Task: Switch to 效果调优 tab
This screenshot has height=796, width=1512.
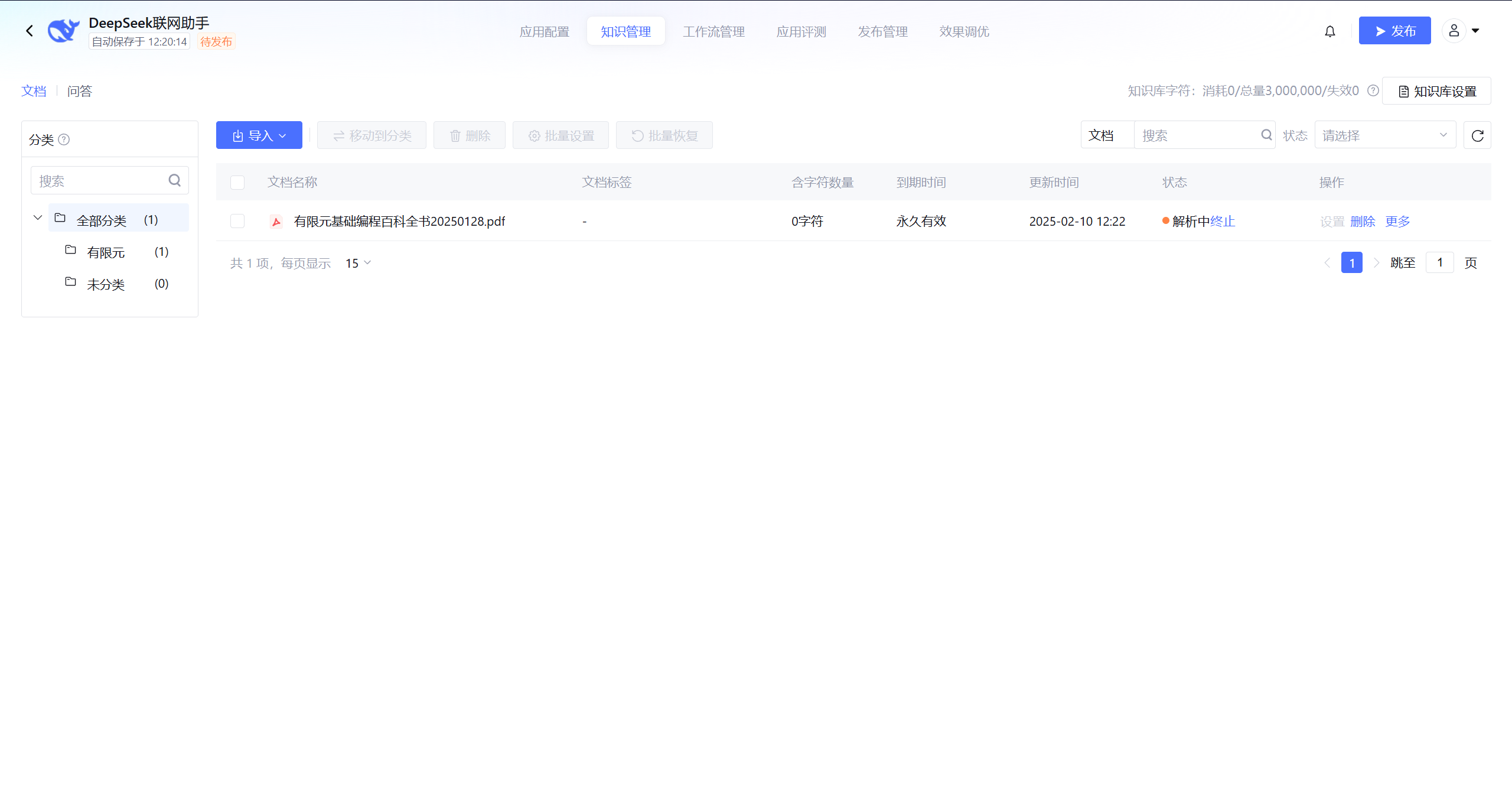Action: click(964, 31)
